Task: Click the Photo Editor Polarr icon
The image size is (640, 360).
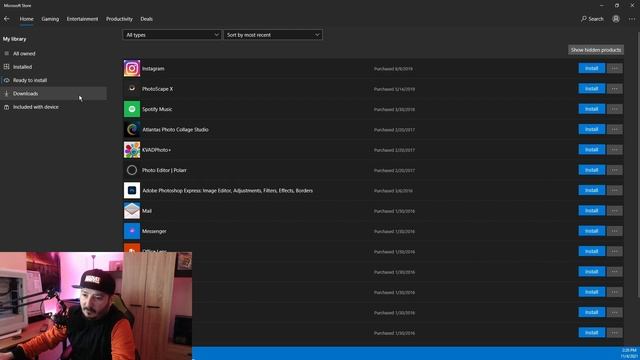Action: [x=132, y=170]
